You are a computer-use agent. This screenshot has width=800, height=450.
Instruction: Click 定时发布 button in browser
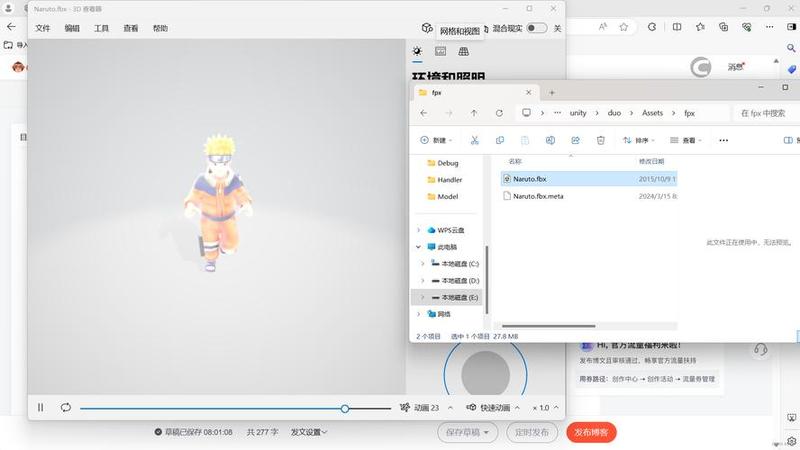coord(532,432)
